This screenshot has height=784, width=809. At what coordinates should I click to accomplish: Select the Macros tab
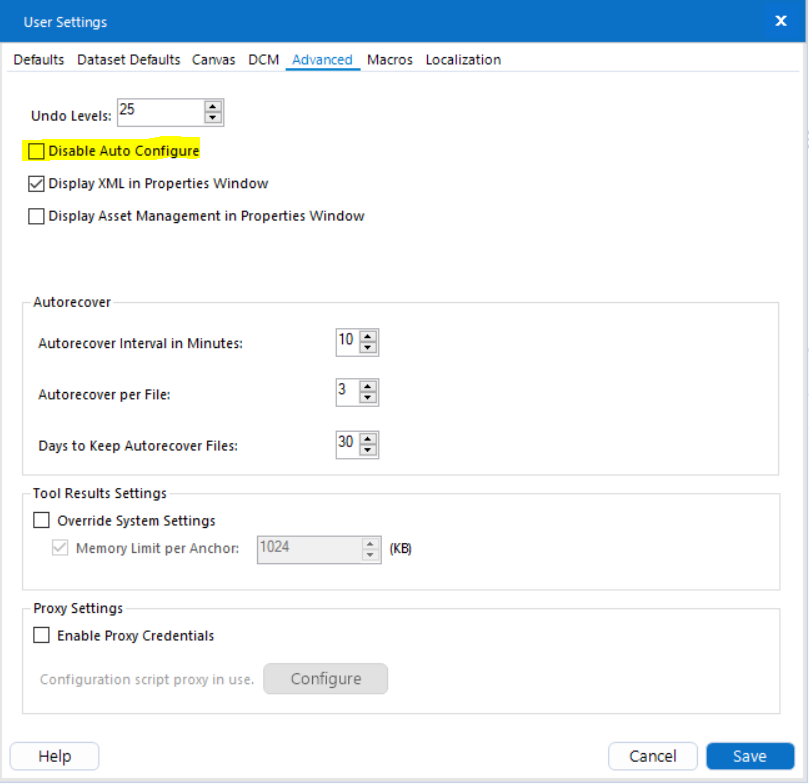[x=389, y=60]
